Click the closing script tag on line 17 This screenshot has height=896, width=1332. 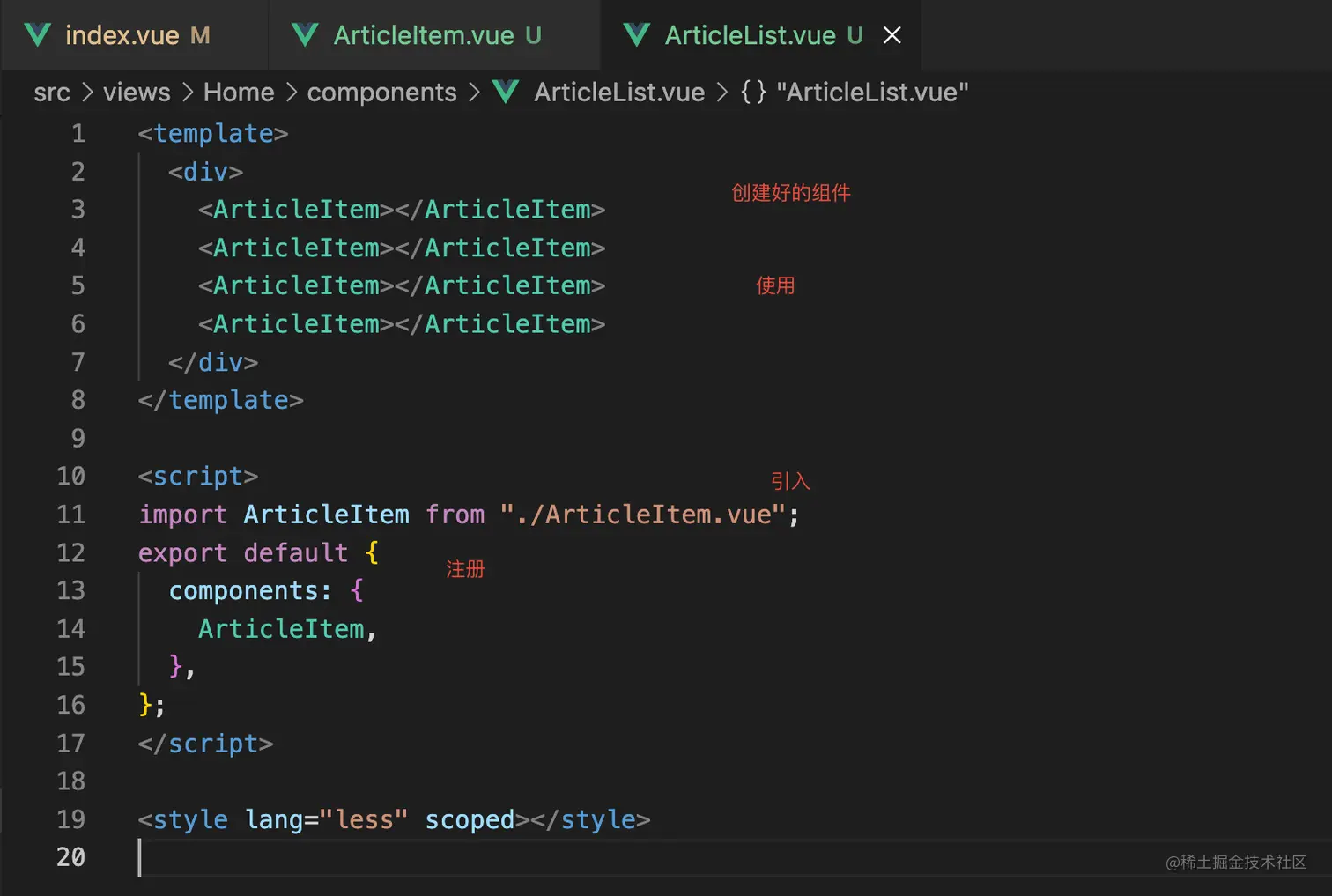pos(205,744)
